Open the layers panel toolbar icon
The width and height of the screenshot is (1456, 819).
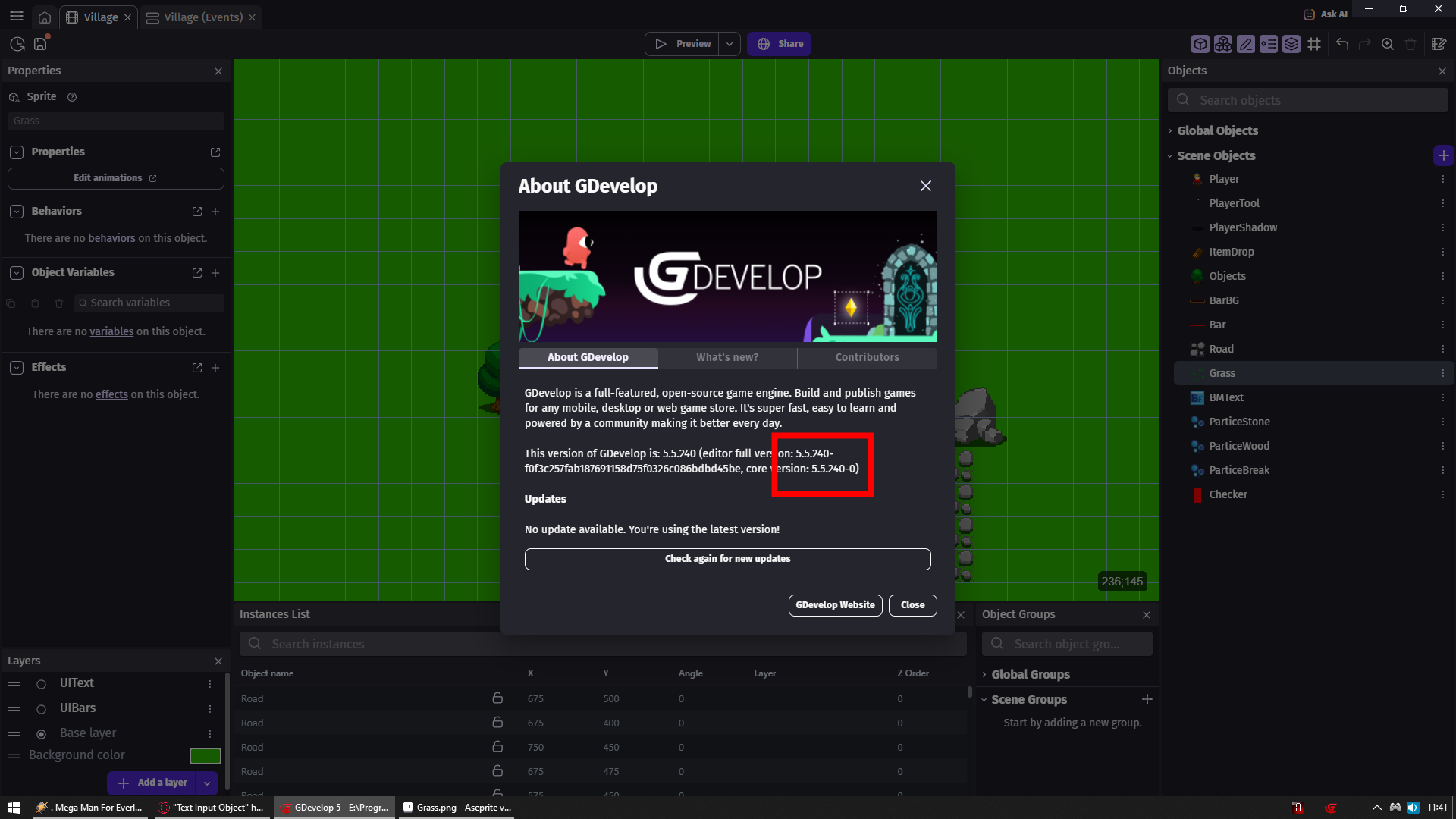click(1291, 43)
